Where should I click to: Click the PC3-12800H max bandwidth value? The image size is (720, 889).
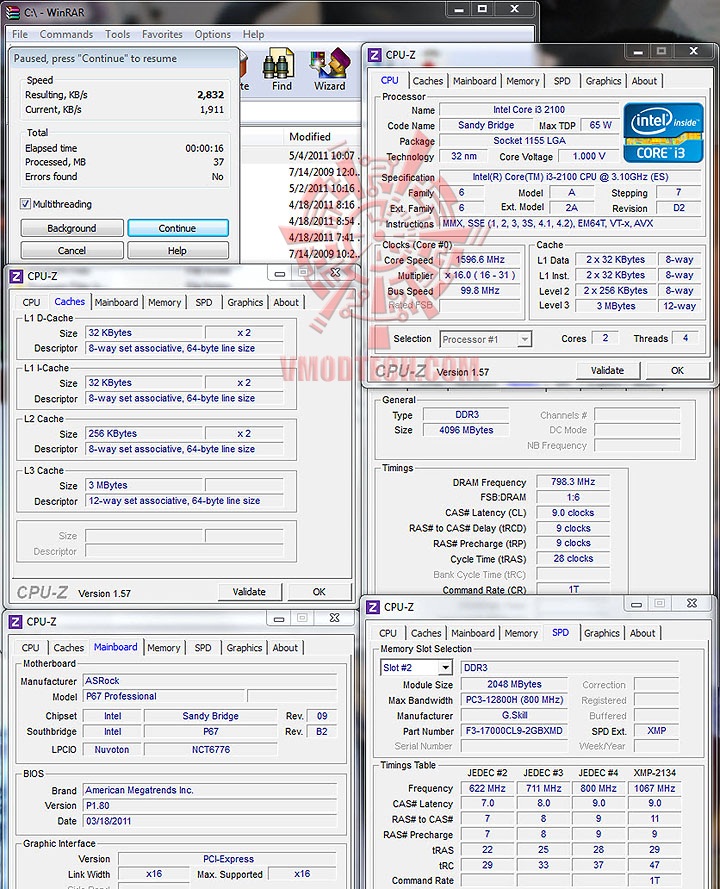[x=514, y=700]
